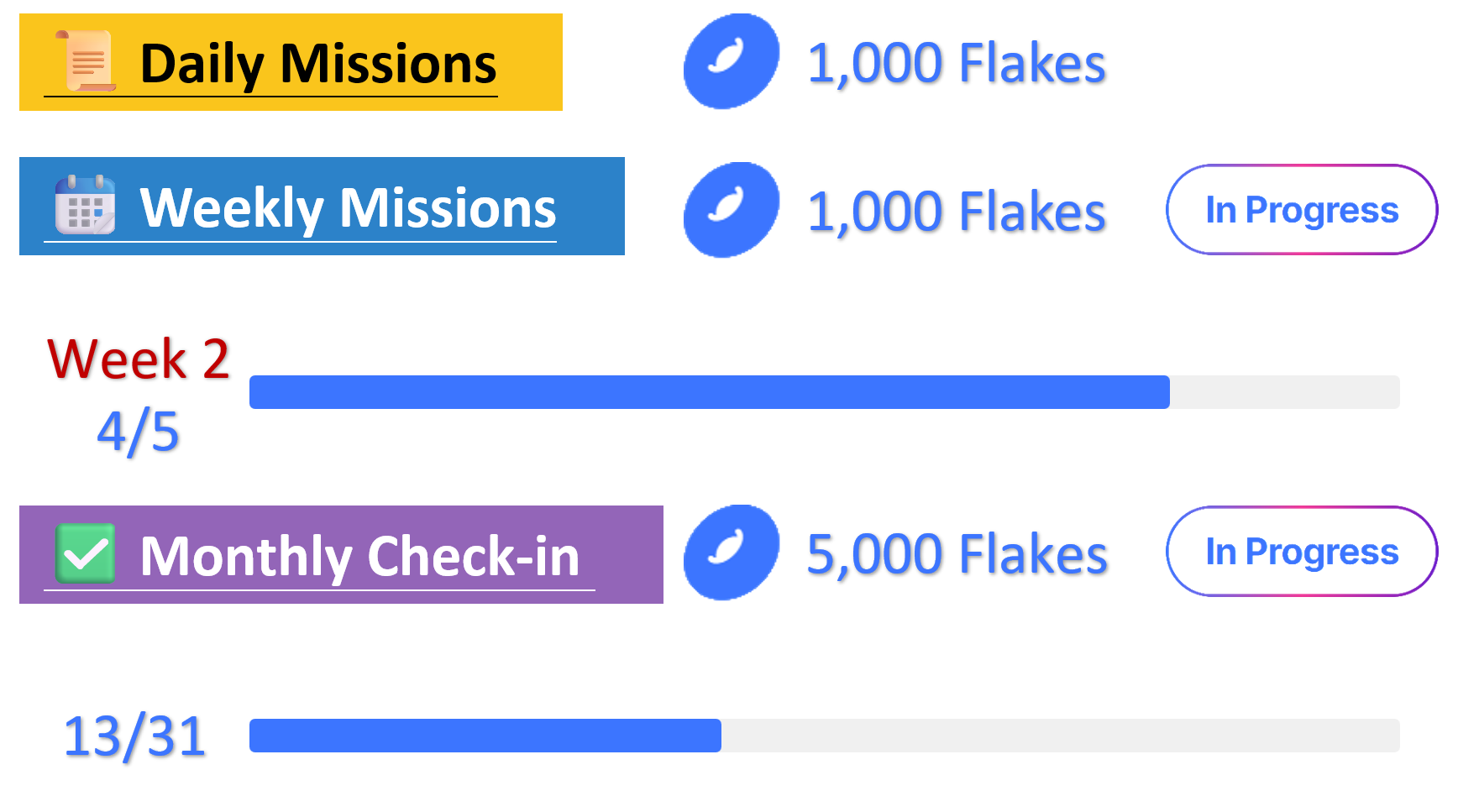
Task: Click the 4/5 weekly progress counter
Action: pyautogui.click(x=139, y=432)
